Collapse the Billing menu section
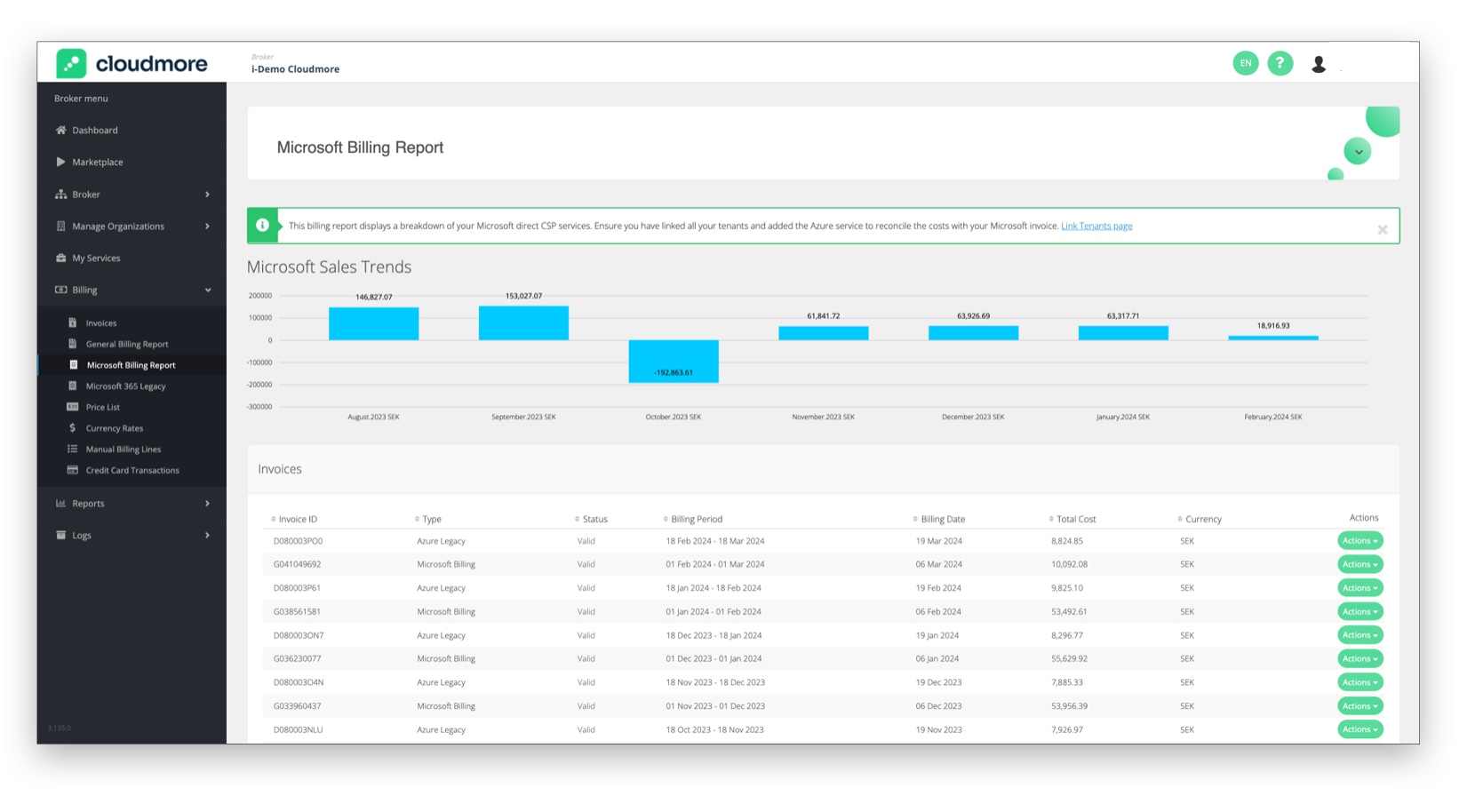This screenshot has width=1475, height=812. pyautogui.click(x=208, y=291)
